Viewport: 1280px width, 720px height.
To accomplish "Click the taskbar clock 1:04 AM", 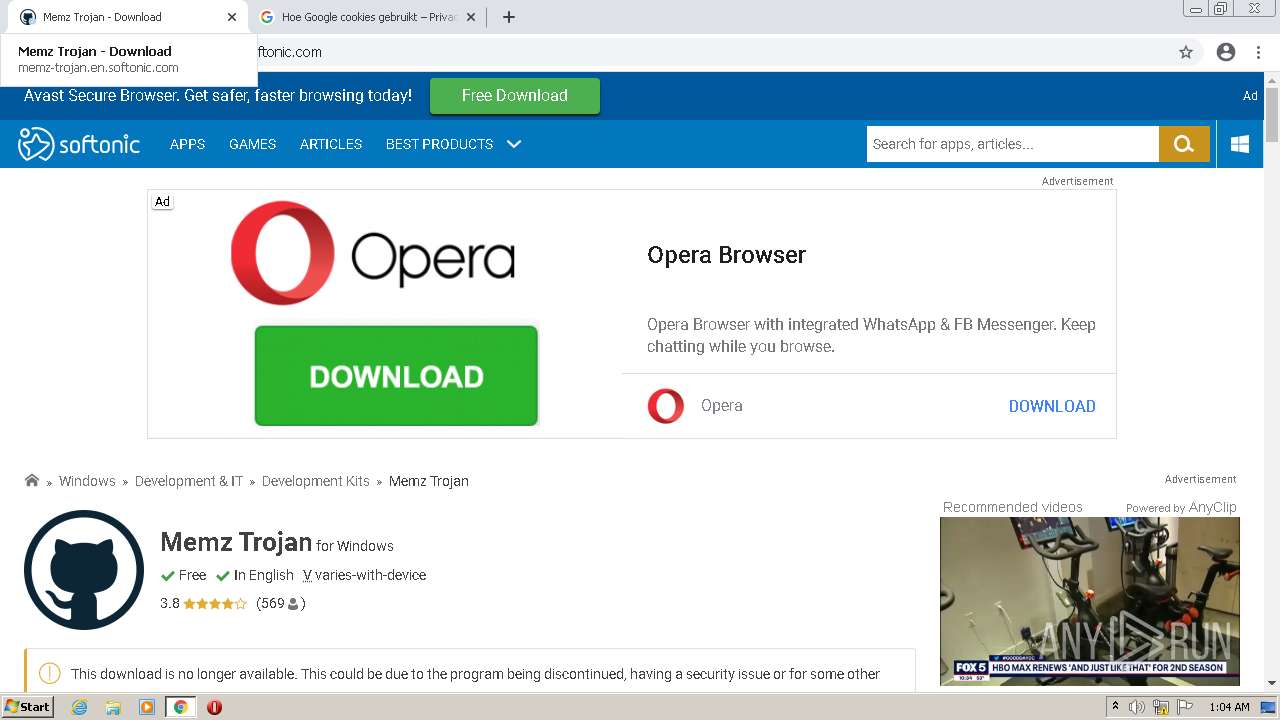I will (x=1229, y=707).
